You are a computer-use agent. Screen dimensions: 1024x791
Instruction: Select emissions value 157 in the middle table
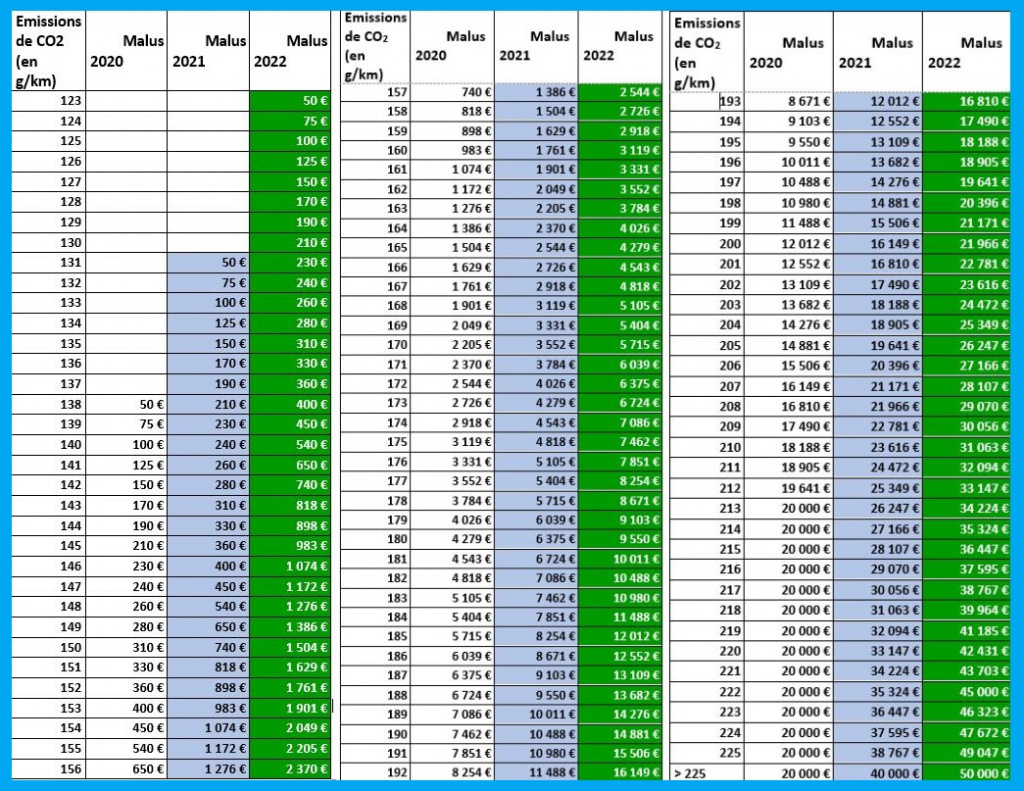tap(376, 92)
